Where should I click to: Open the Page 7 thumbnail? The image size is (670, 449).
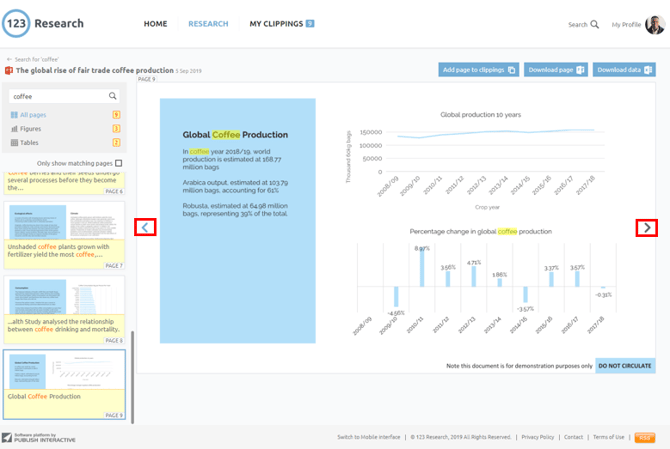tap(64, 235)
